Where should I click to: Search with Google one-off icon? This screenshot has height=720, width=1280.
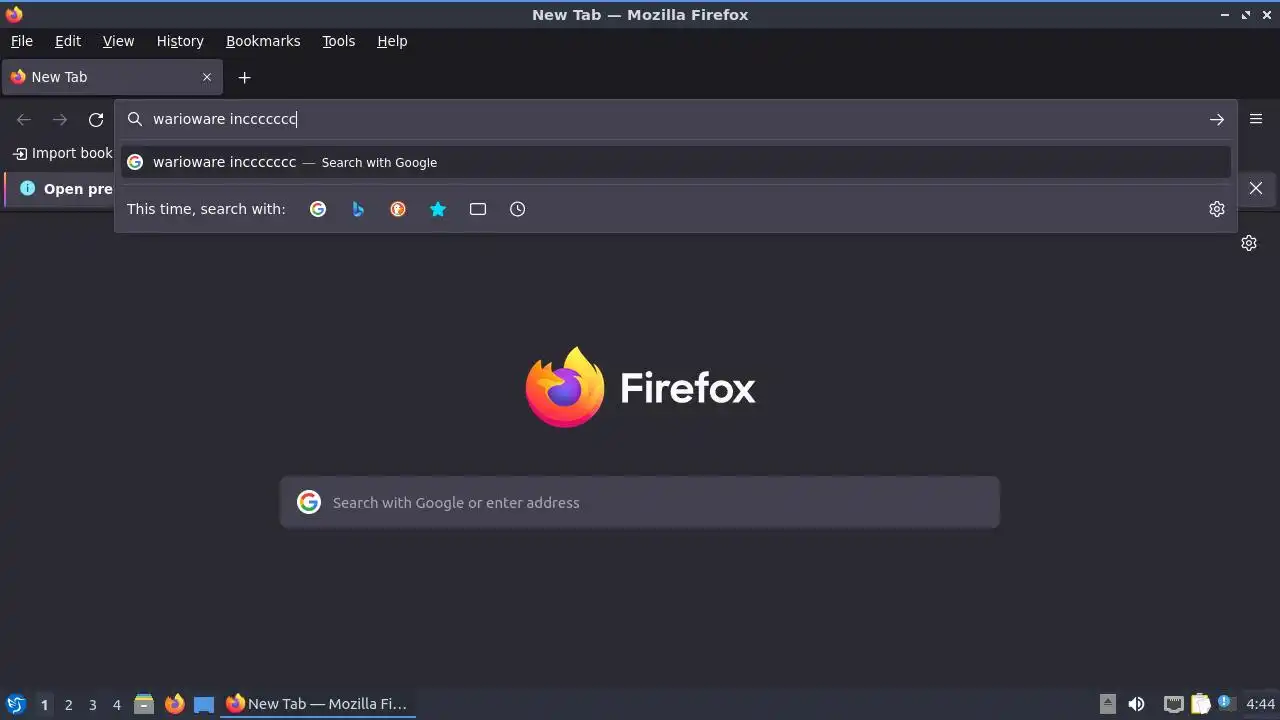pos(318,209)
